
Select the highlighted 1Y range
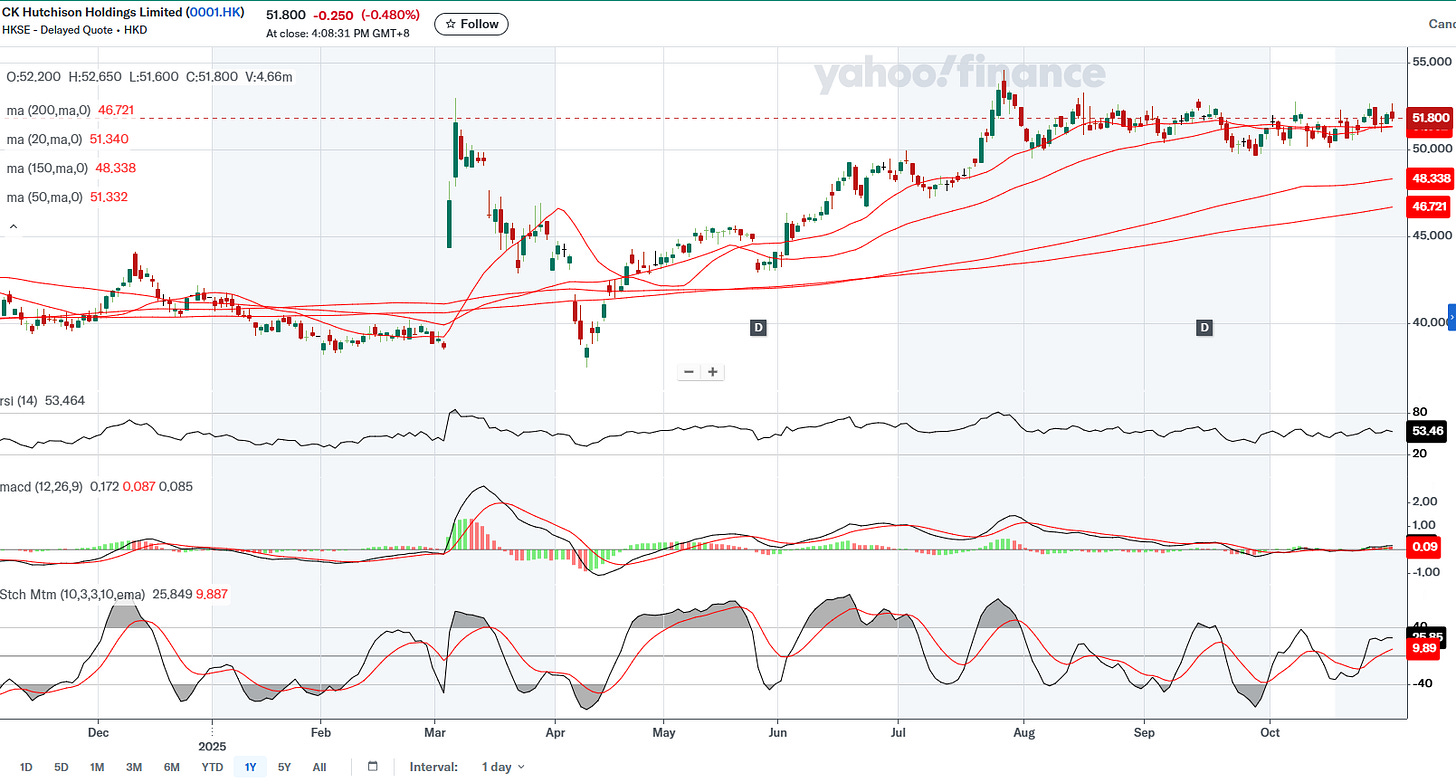coord(250,767)
